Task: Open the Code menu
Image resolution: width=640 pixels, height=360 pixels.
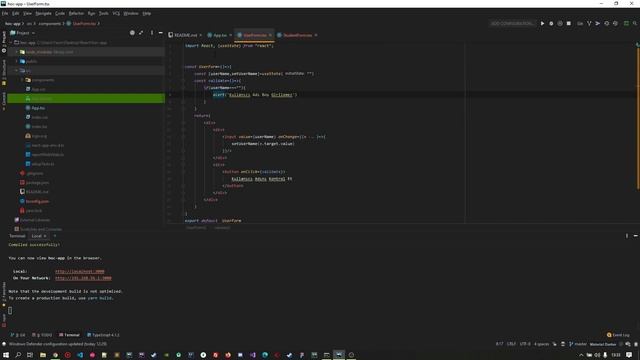Action: pos(60,13)
